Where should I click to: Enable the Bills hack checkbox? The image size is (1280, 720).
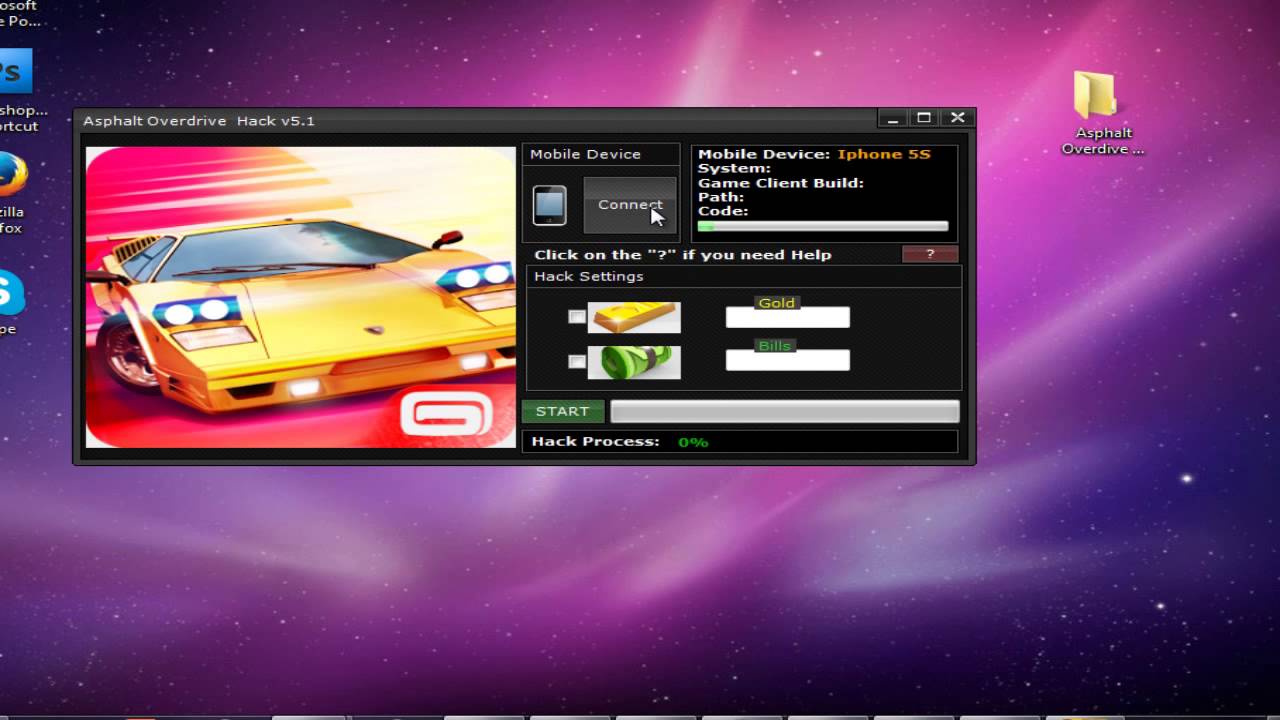click(x=577, y=361)
